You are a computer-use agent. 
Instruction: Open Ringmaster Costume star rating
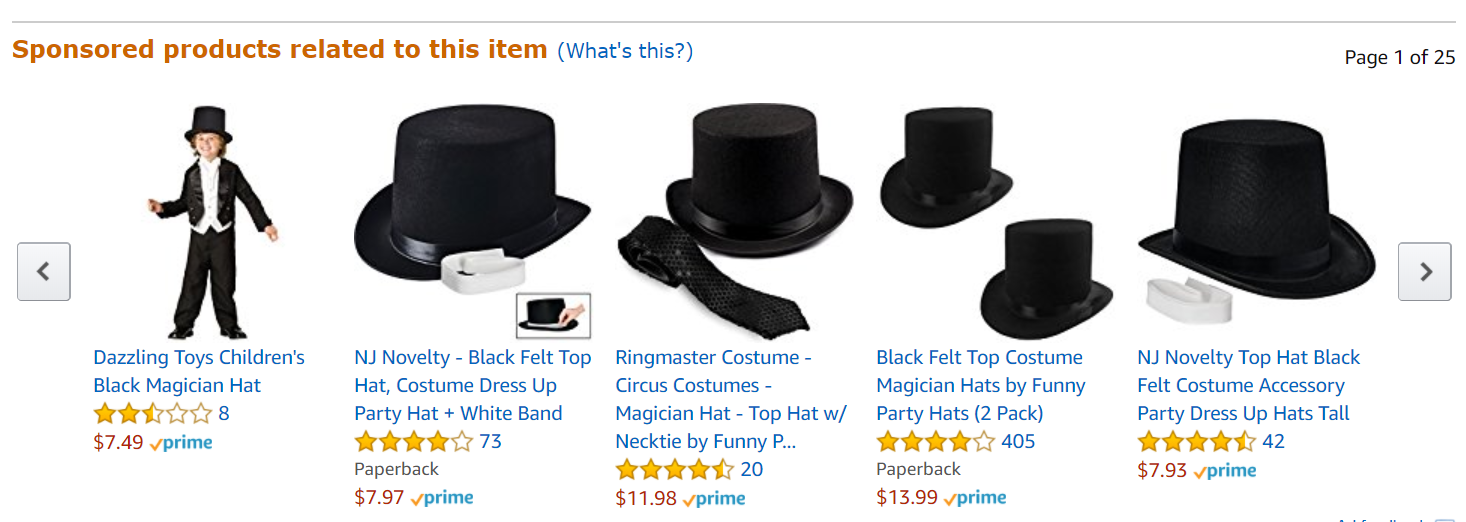[675, 469]
